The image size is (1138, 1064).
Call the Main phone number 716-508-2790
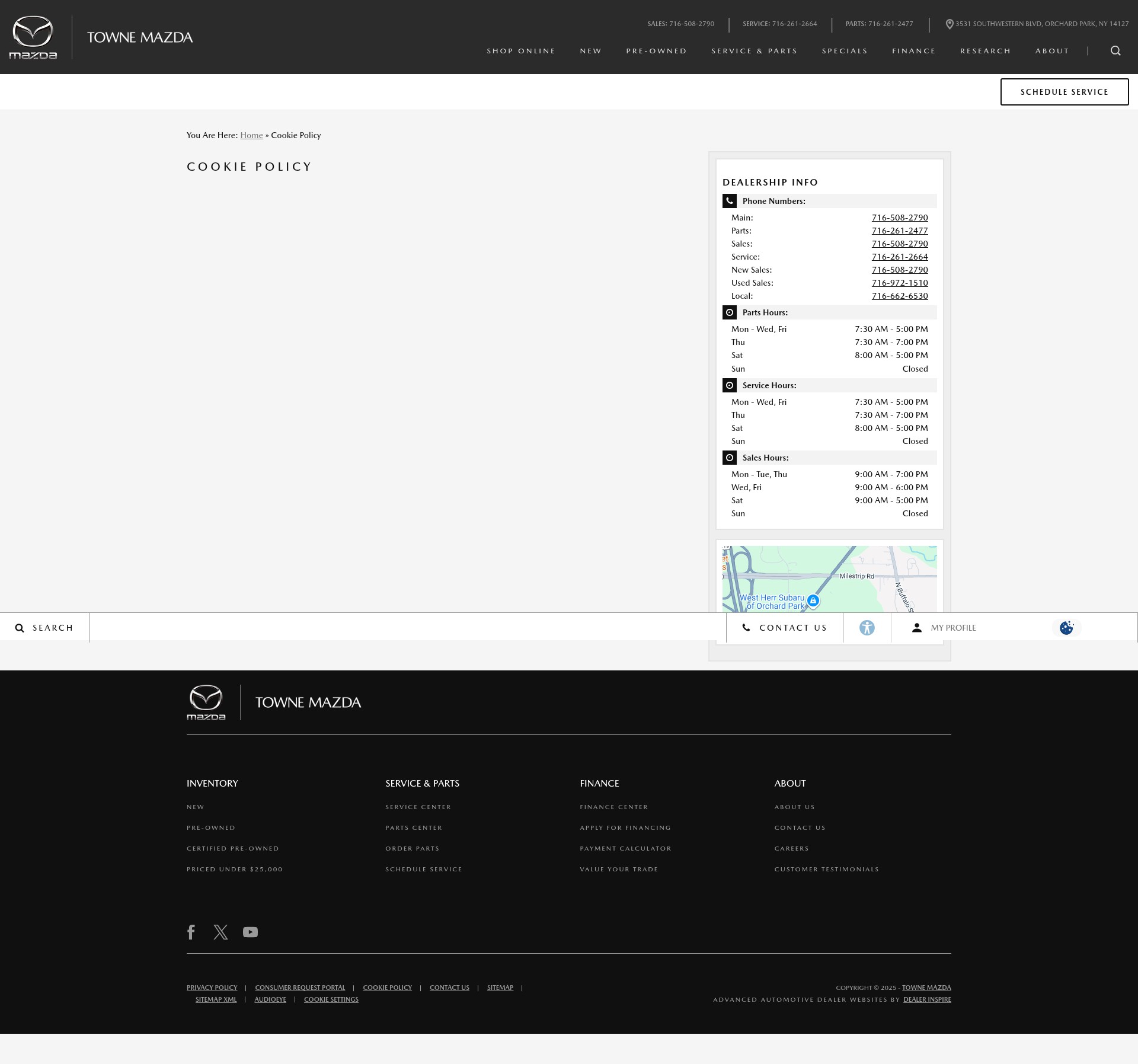[900, 218]
